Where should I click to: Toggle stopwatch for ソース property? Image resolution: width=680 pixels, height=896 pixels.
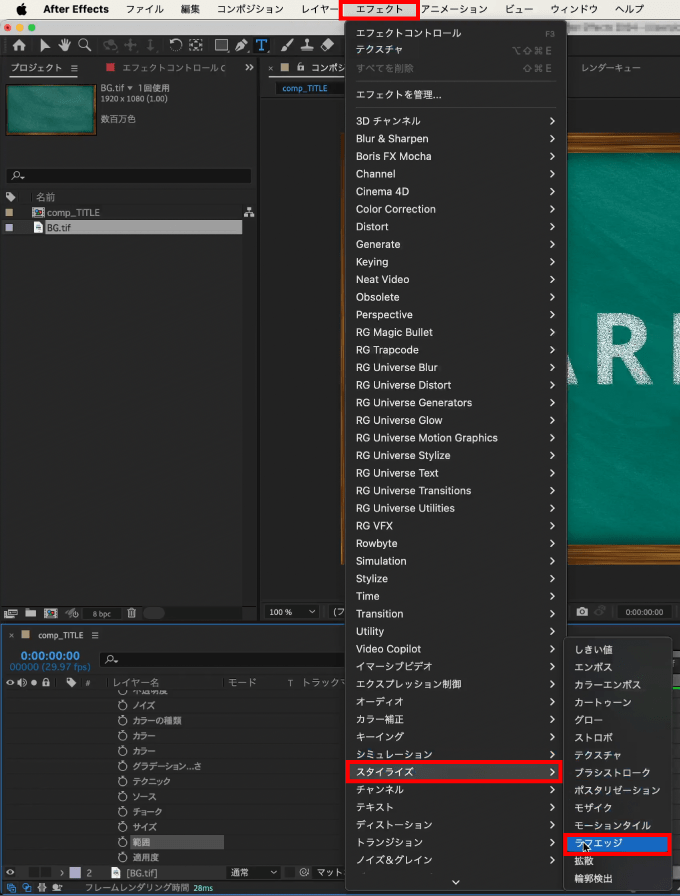122,796
